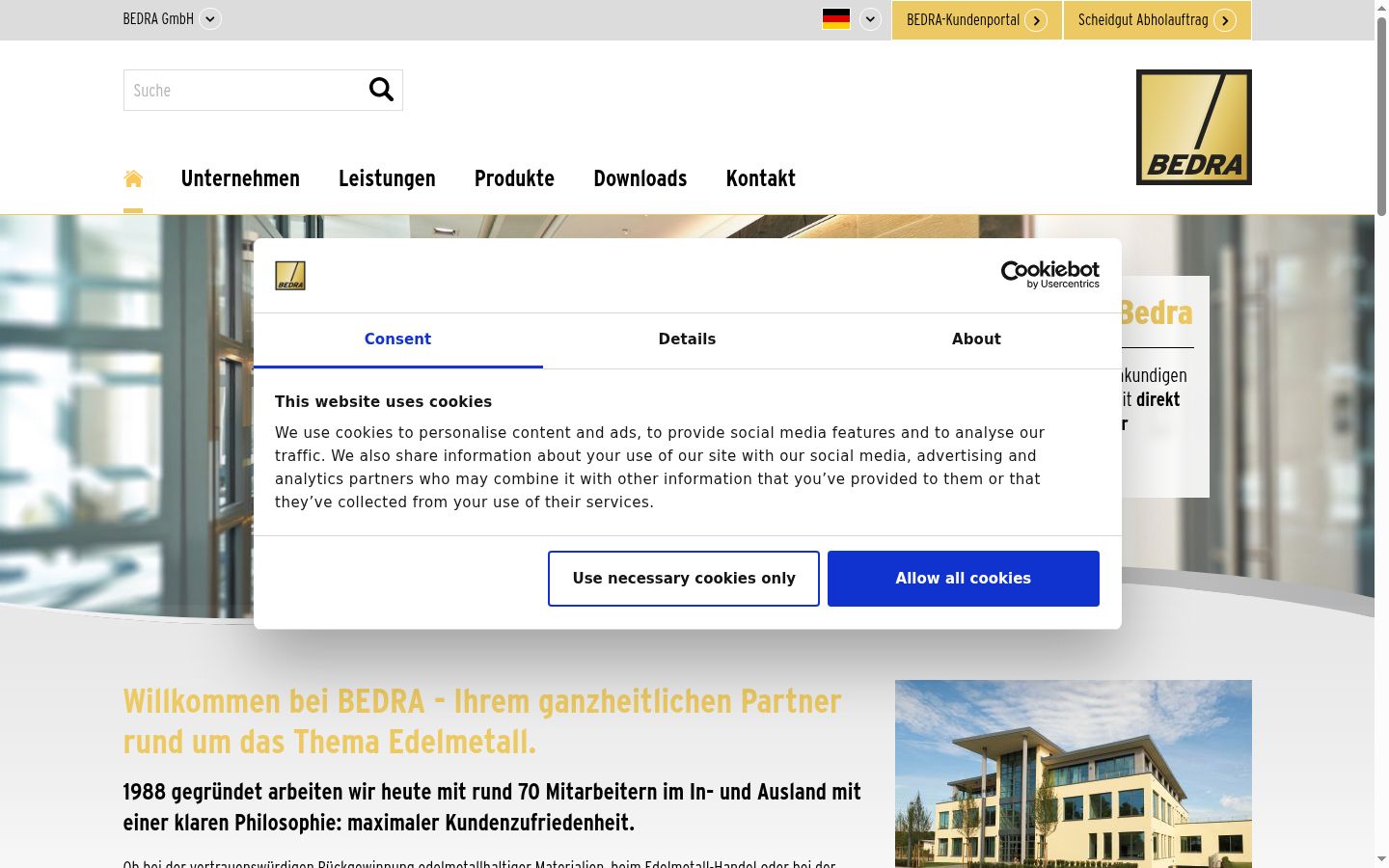Click the home icon in navigation
Viewport: 1389px width, 868px height.
[x=133, y=178]
